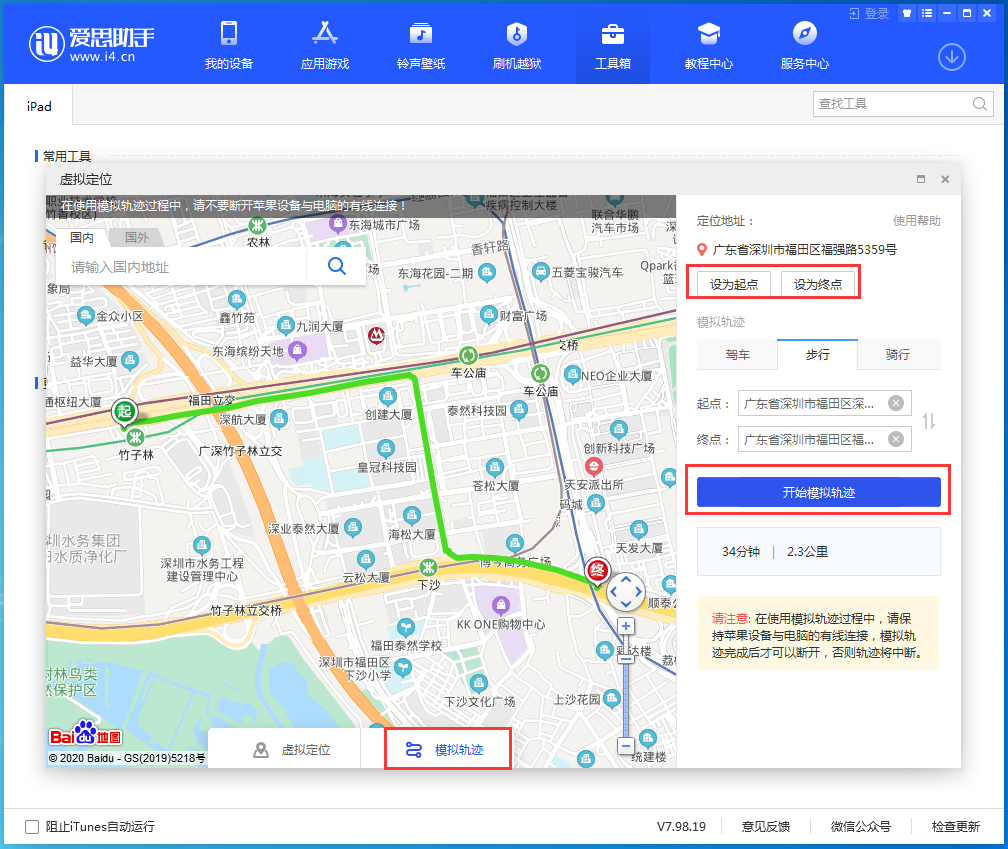The width and height of the screenshot is (1008, 849).
Task: Click the map address search magnifier
Action: [337, 266]
